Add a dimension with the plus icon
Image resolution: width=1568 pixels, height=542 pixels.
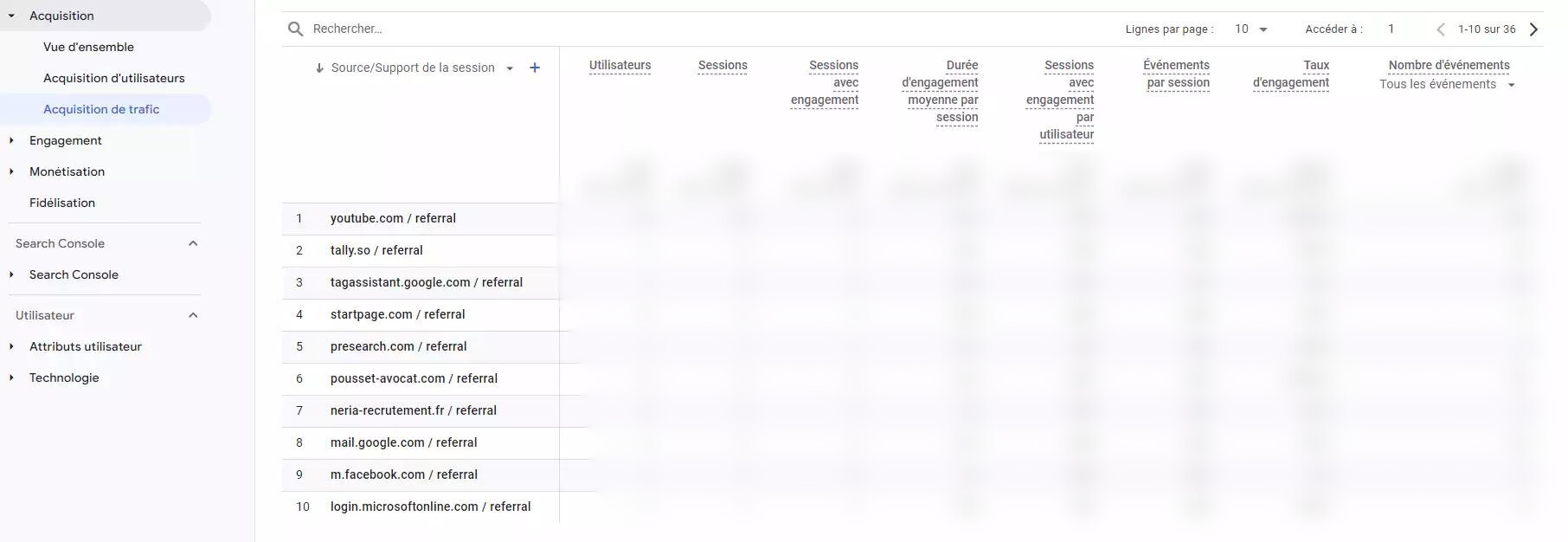(x=535, y=68)
